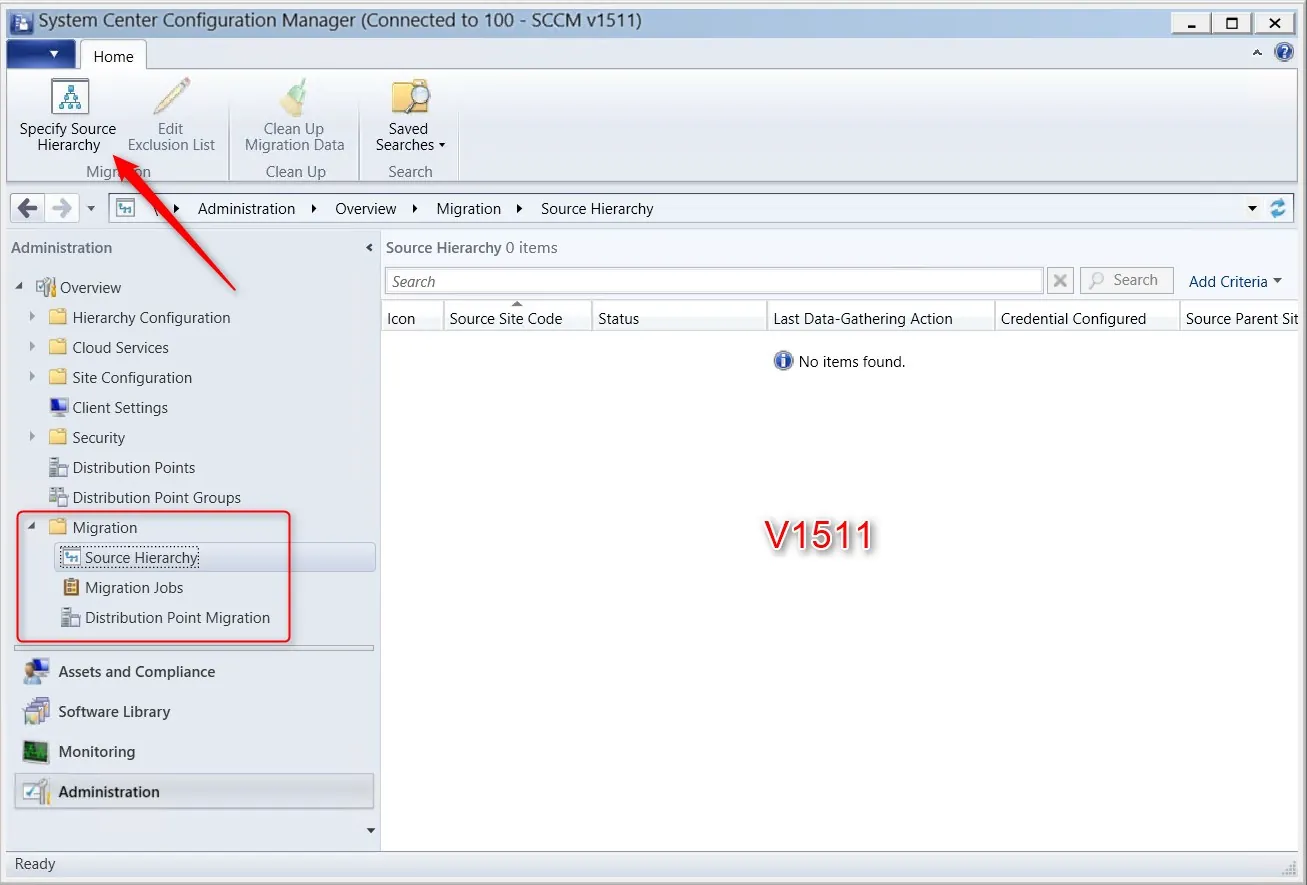Click the Source Parent Site column header

pyautogui.click(x=1240, y=316)
